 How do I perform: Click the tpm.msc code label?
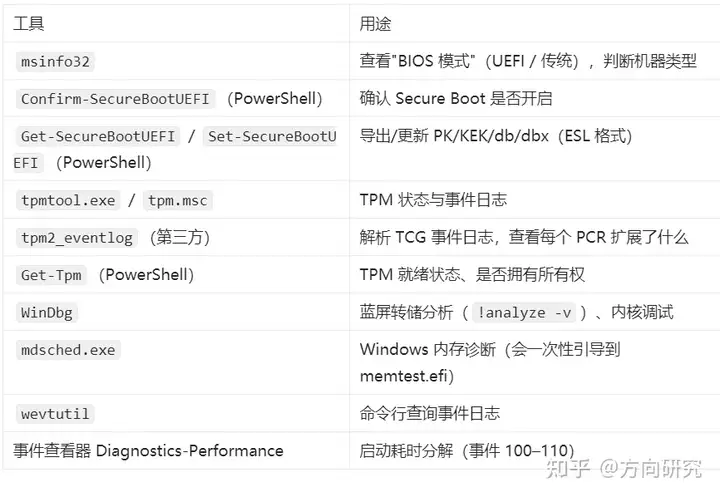coord(178,201)
